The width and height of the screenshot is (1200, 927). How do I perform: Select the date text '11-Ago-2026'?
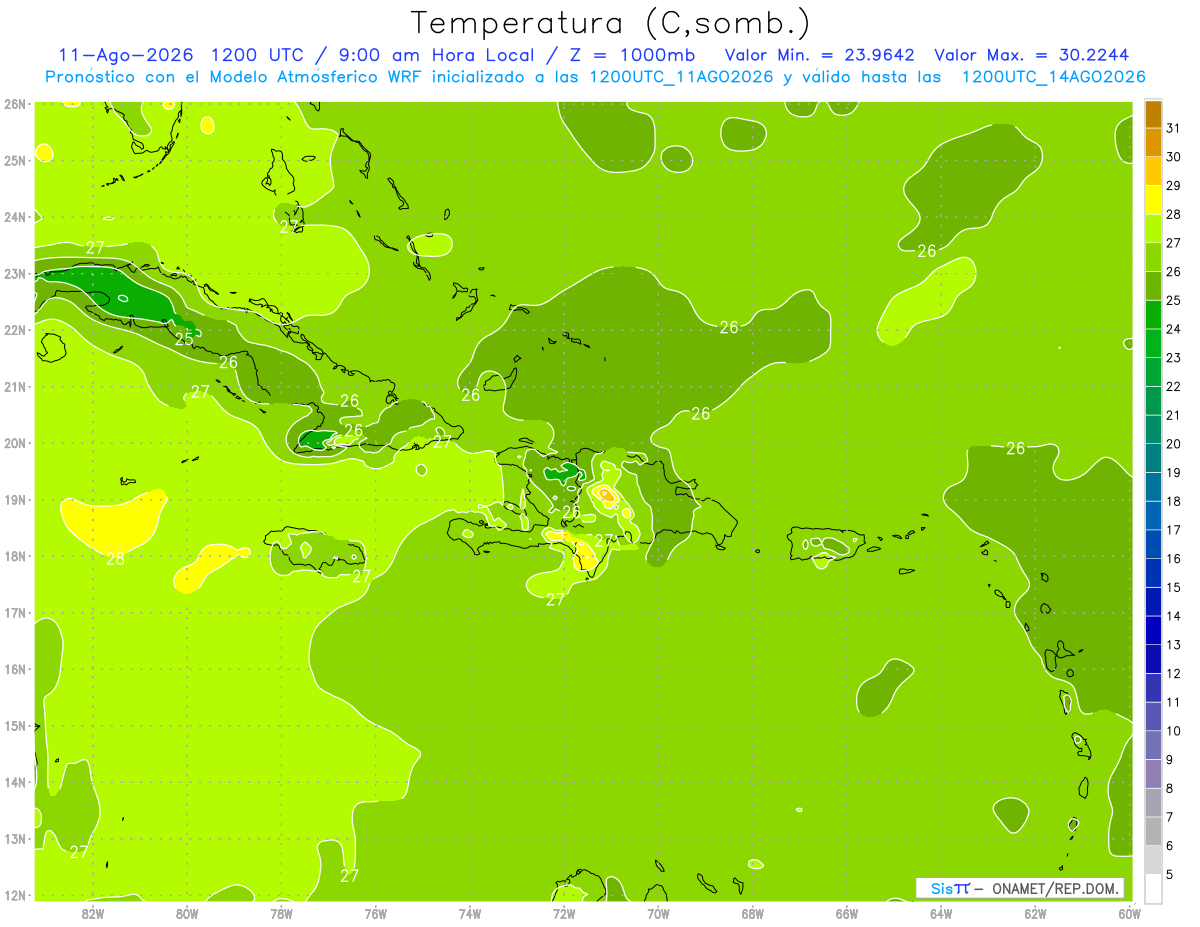[x=127, y=55]
